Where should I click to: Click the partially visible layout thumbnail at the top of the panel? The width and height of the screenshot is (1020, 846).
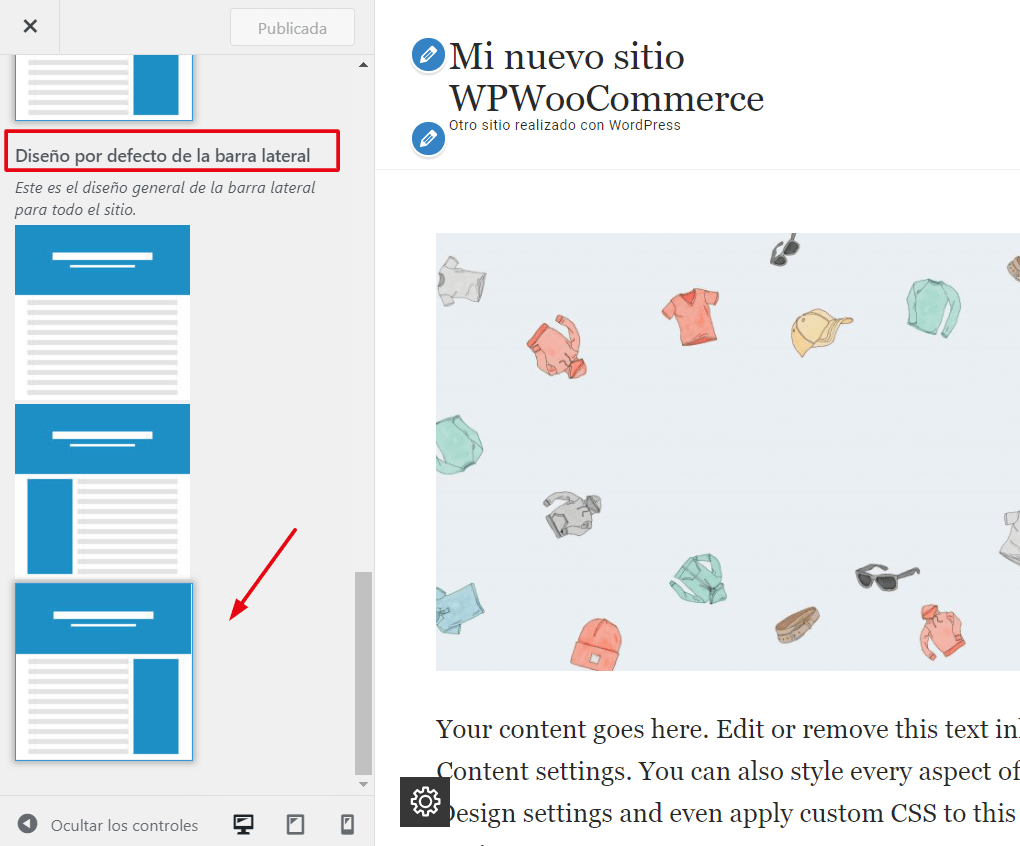(103, 87)
